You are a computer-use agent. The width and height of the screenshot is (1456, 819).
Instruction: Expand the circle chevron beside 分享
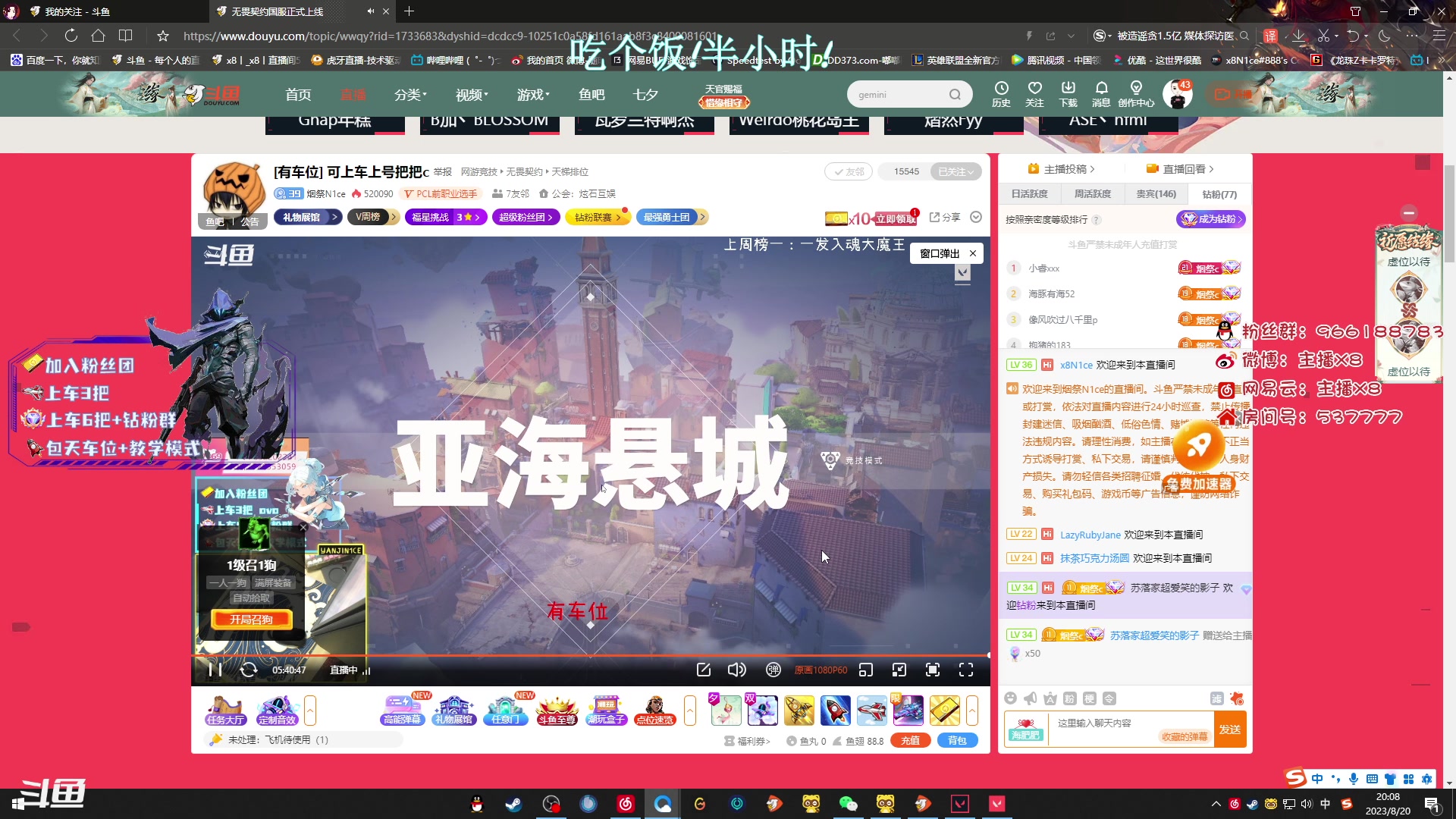pyautogui.click(x=976, y=218)
